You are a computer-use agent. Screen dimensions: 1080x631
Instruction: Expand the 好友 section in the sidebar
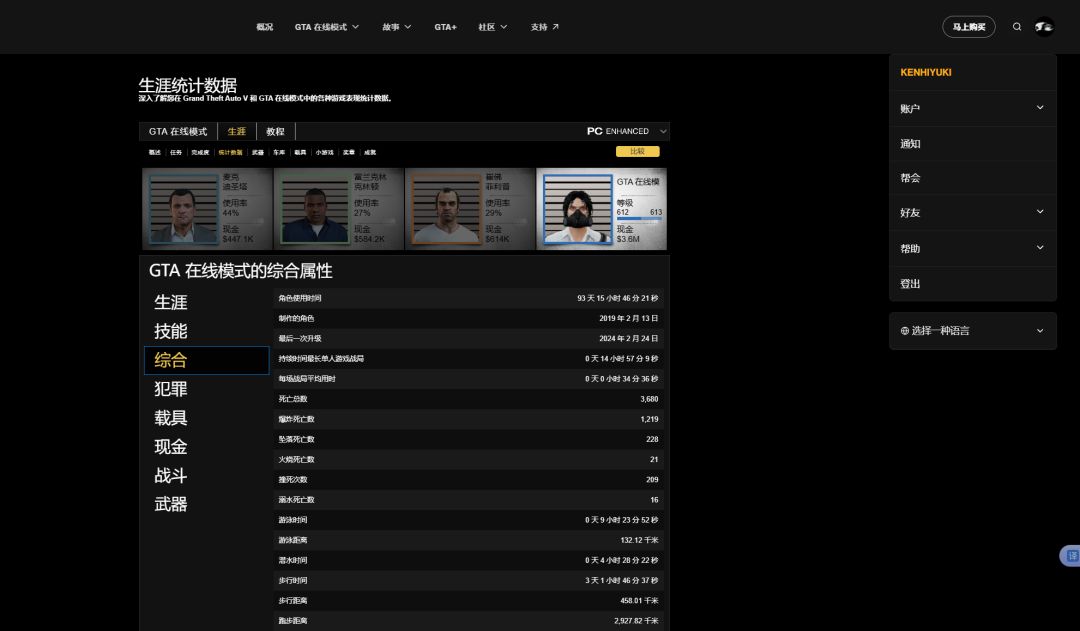tap(973, 212)
